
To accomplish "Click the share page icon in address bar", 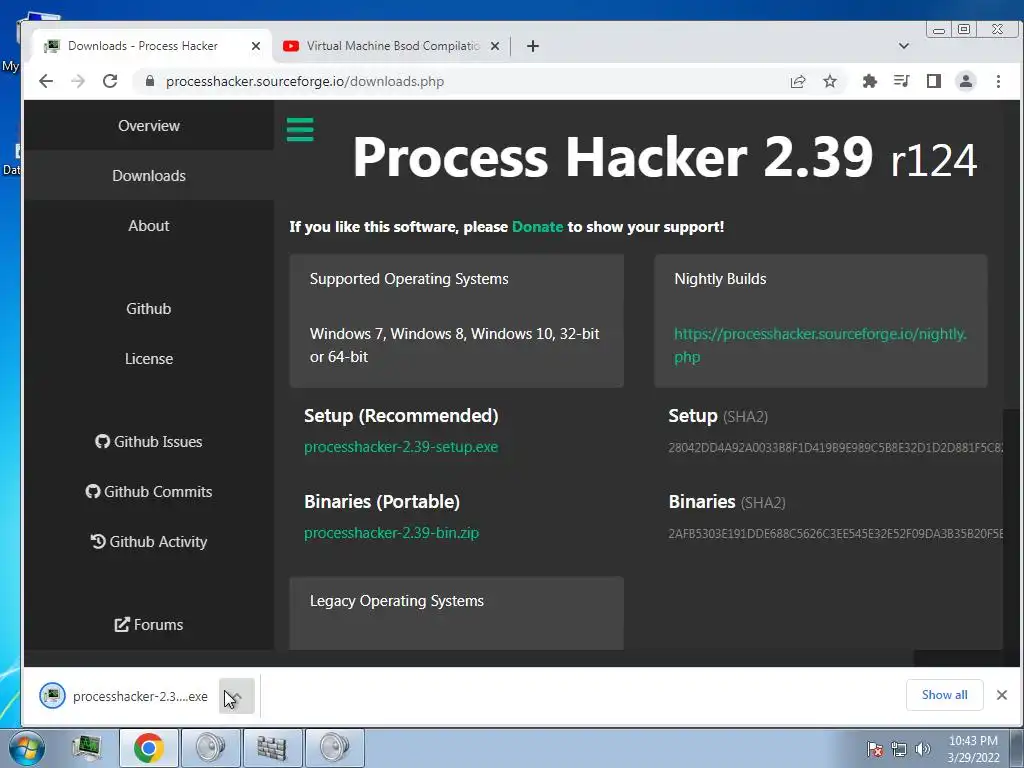I will click(x=797, y=82).
